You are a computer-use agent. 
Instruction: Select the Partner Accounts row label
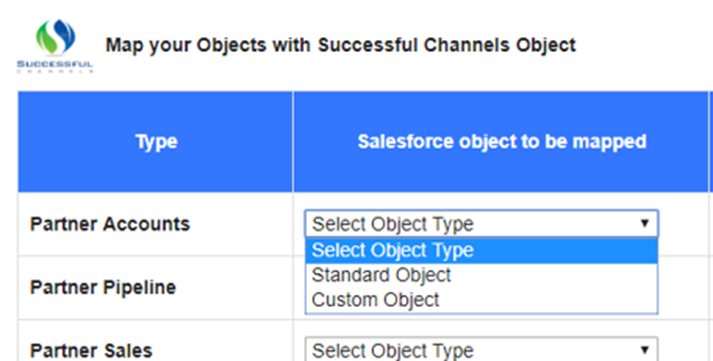(110, 224)
